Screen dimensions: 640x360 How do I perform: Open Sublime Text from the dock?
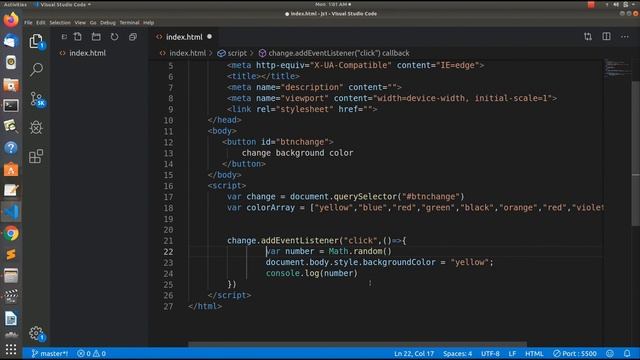tap(11, 255)
